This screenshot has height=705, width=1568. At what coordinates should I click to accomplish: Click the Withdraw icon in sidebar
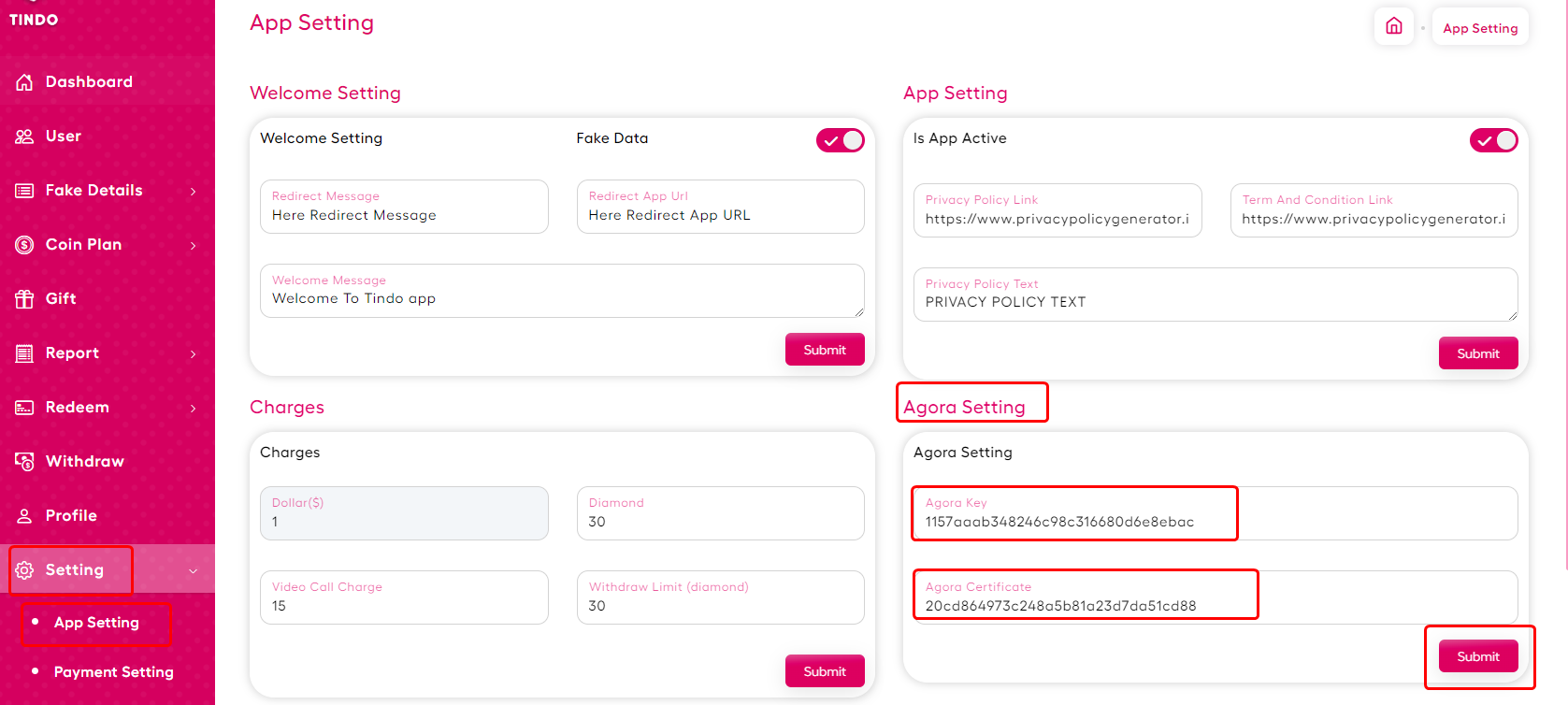[x=24, y=462]
